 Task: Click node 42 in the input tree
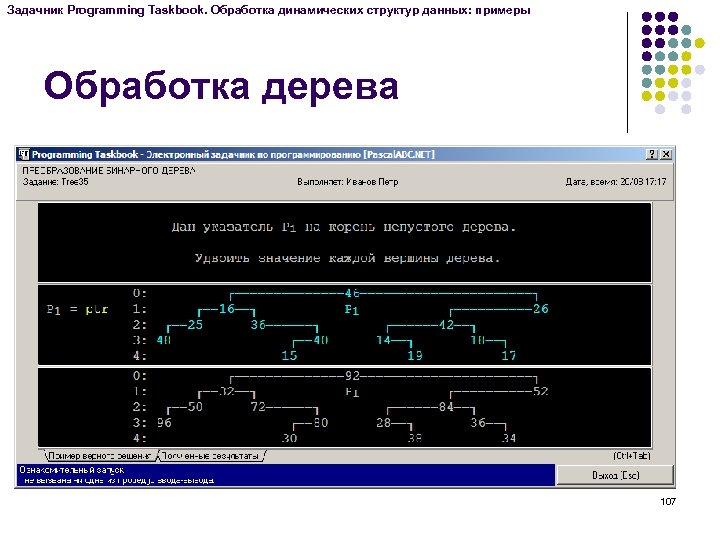(x=446, y=325)
